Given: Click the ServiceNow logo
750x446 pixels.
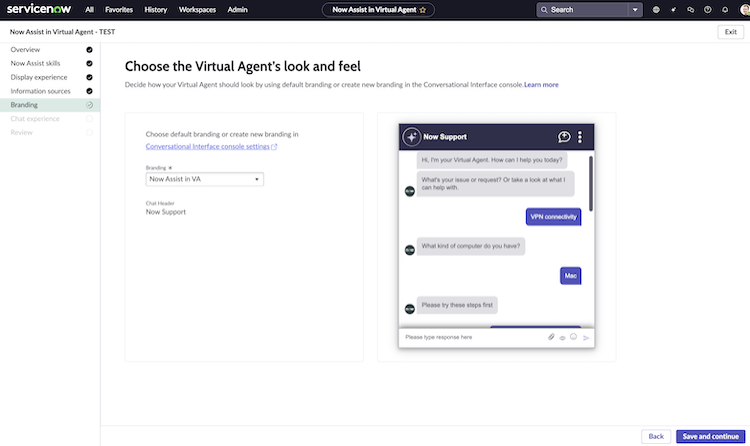Looking at the screenshot, I should pos(39,9).
